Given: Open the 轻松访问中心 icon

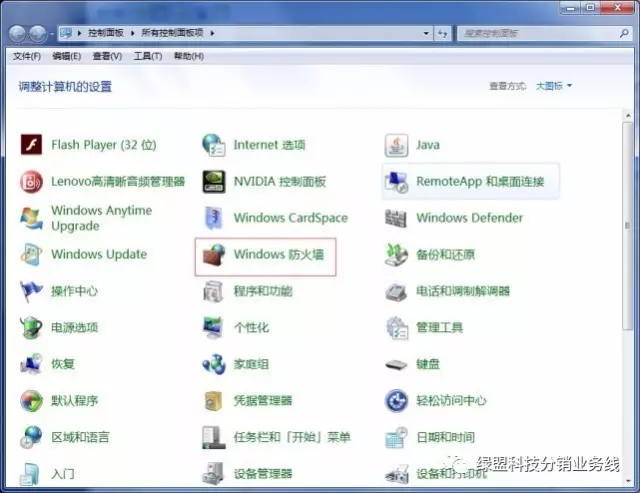Looking at the screenshot, I should click(x=396, y=400).
